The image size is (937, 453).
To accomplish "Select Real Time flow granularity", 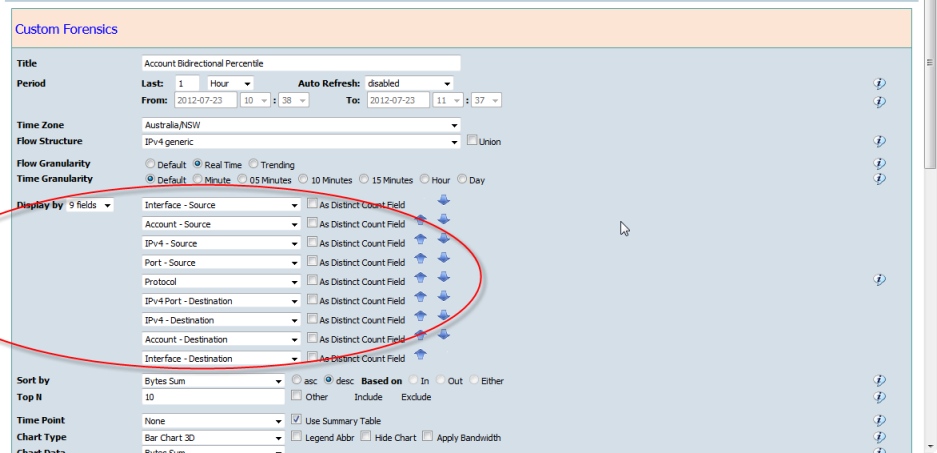I will click(x=198, y=164).
